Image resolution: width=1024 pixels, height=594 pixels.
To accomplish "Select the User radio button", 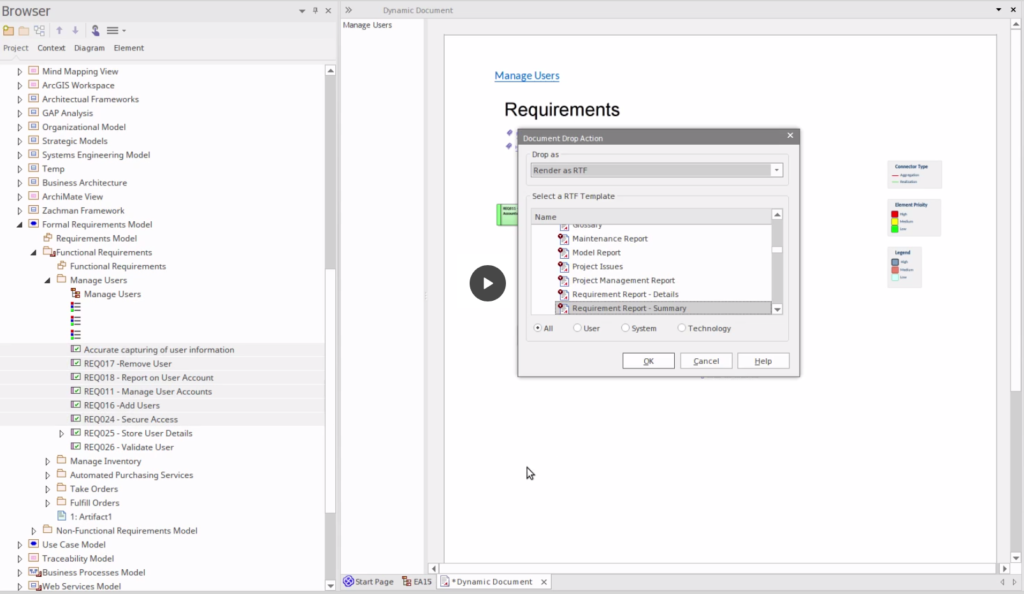I will (578, 328).
